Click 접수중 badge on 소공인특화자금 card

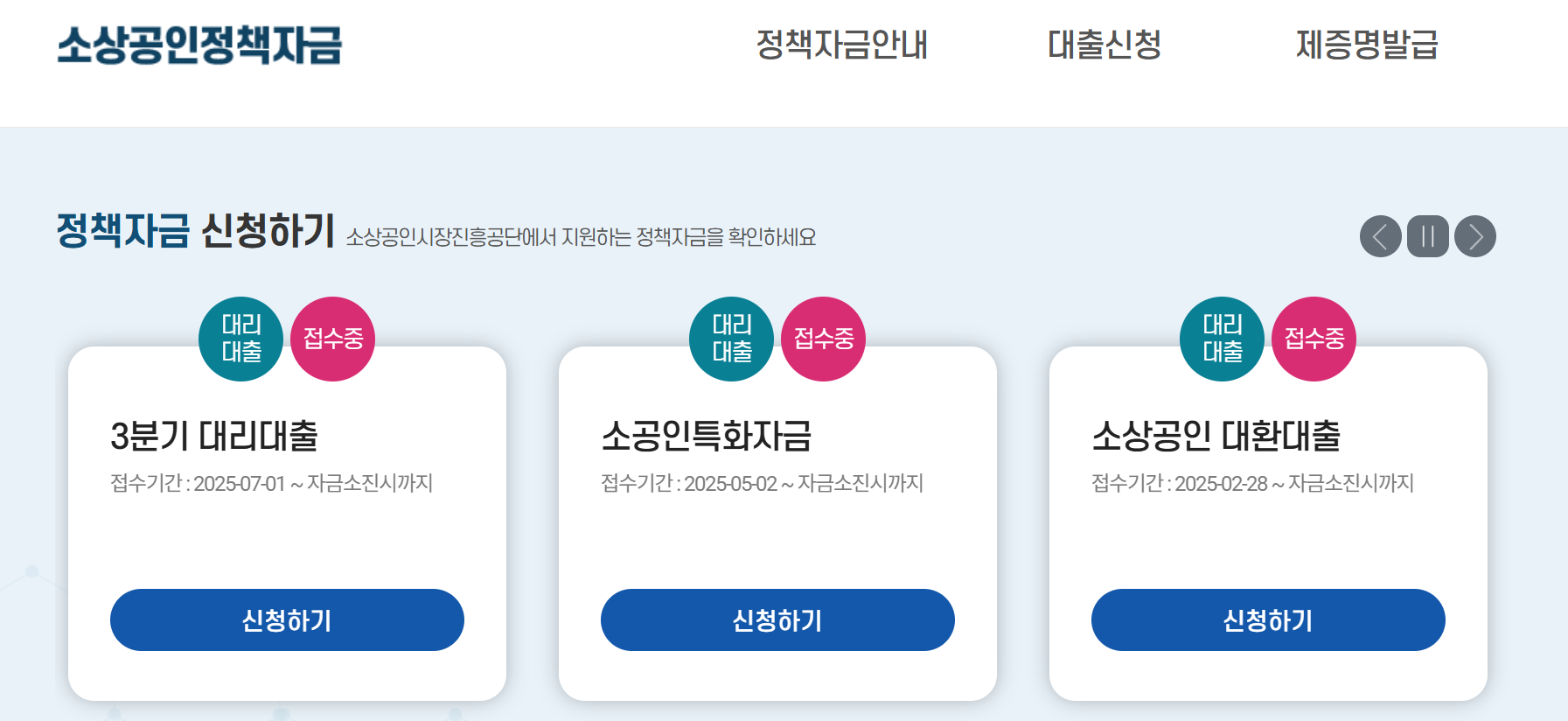tap(823, 339)
